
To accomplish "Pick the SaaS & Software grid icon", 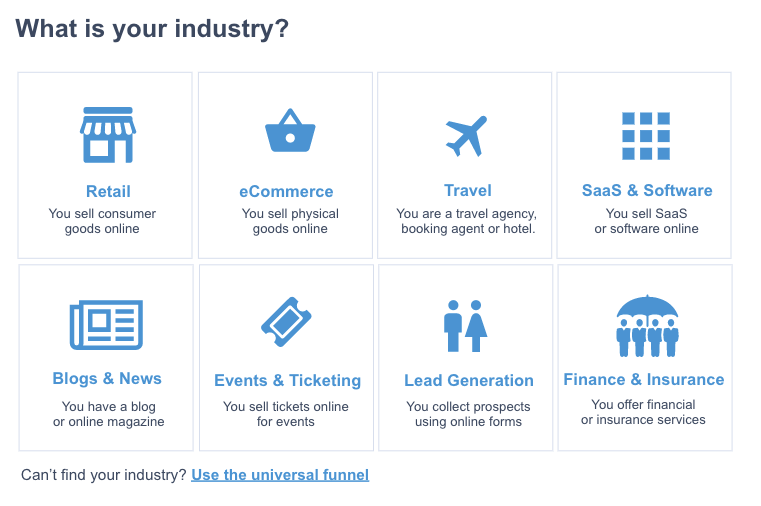I will point(646,136).
